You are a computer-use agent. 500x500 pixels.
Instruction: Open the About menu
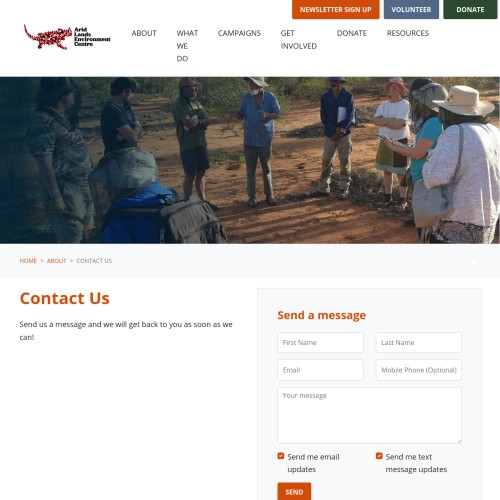[x=144, y=33]
